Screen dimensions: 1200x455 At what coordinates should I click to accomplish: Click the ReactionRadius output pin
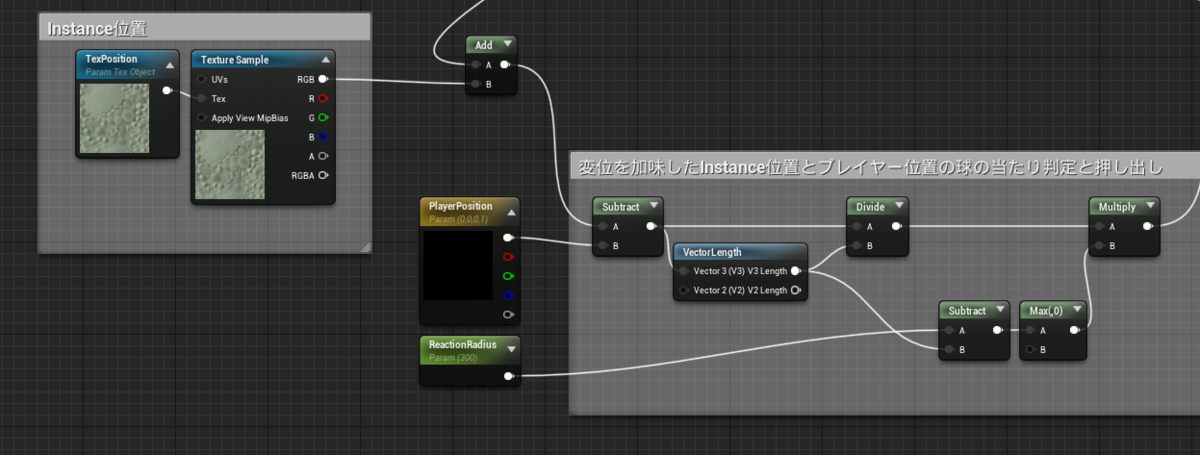click(x=509, y=376)
